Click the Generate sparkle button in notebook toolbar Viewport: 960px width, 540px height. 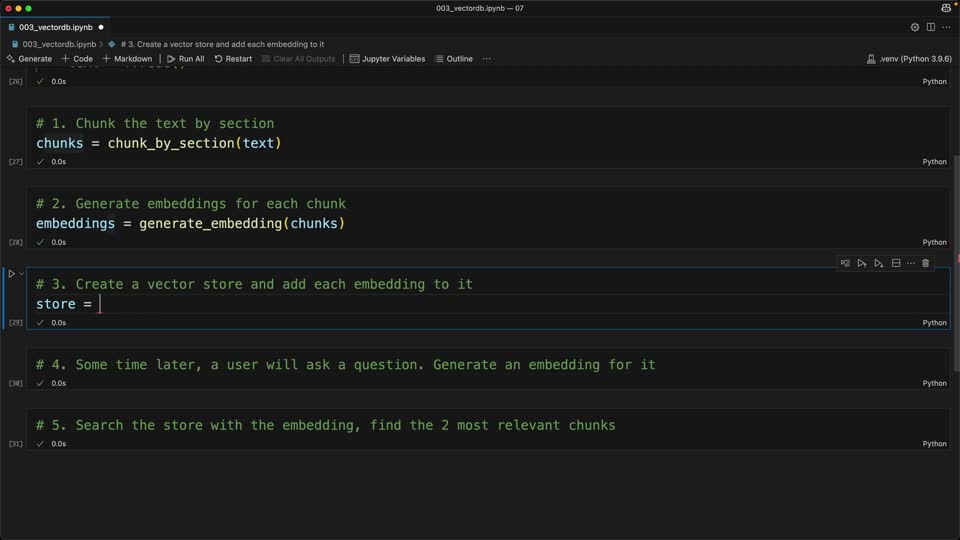(x=29, y=59)
